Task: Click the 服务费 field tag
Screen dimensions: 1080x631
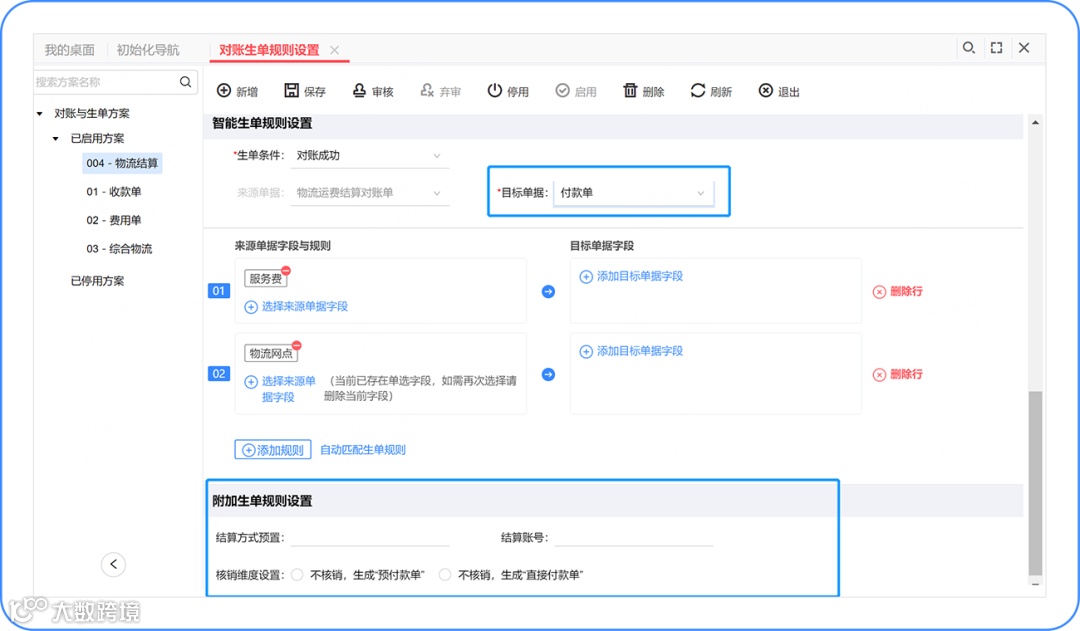Action: coord(265,278)
